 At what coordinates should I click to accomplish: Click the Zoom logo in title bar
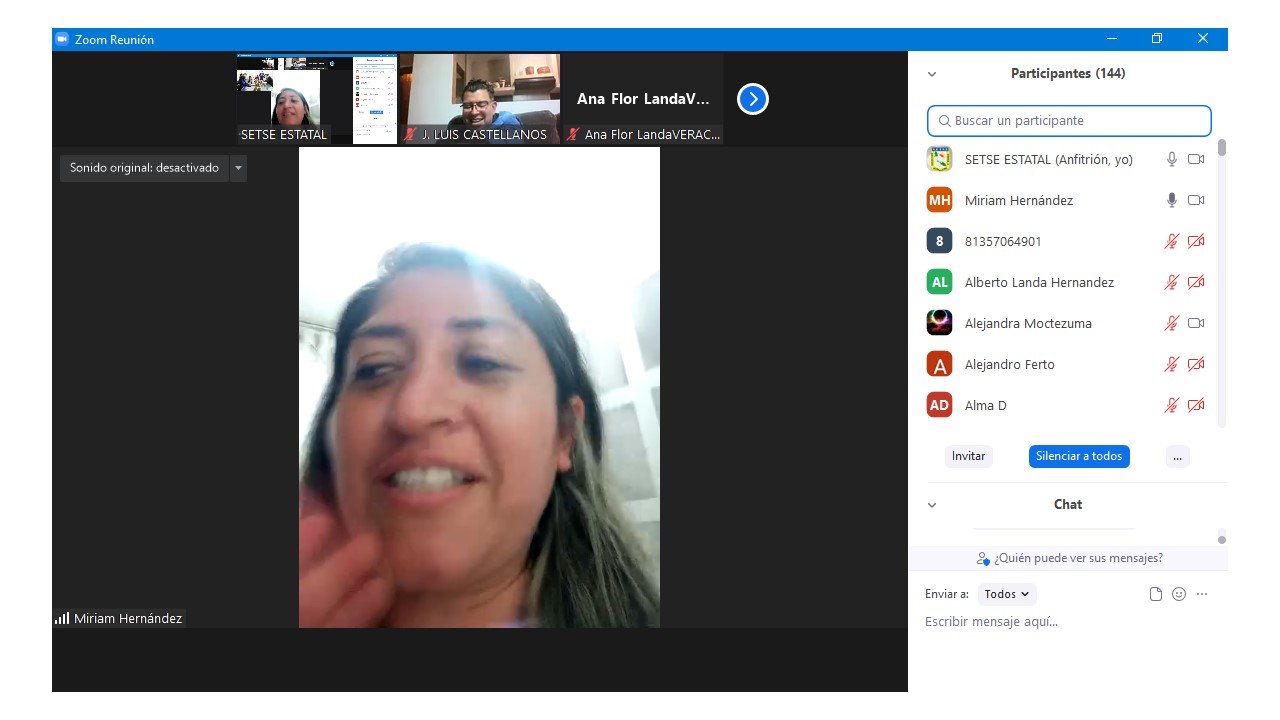(x=62, y=39)
